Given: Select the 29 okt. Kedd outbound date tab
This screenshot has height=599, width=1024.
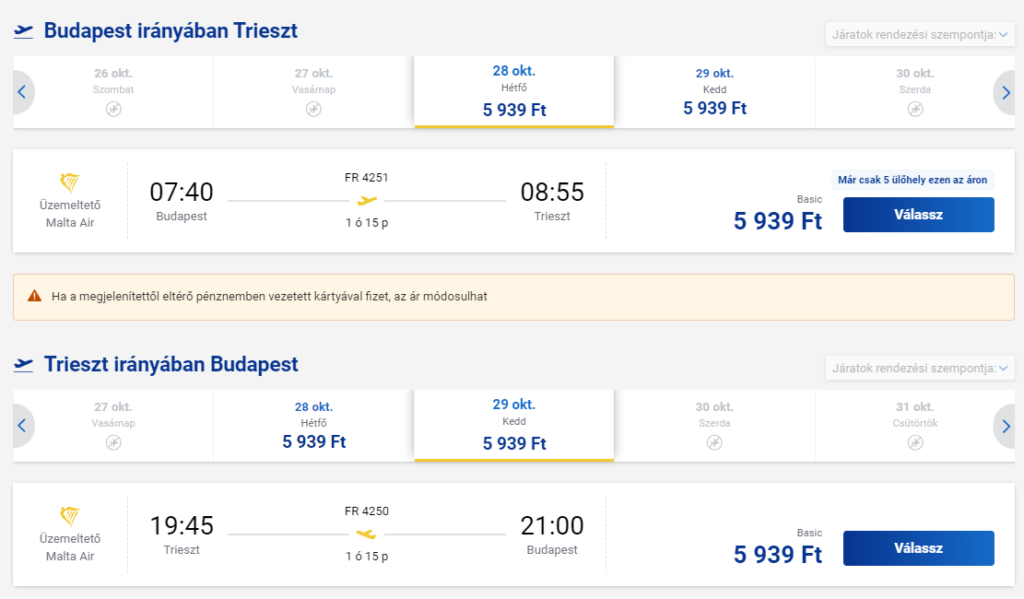Looking at the screenshot, I should click(x=714, y=92).
